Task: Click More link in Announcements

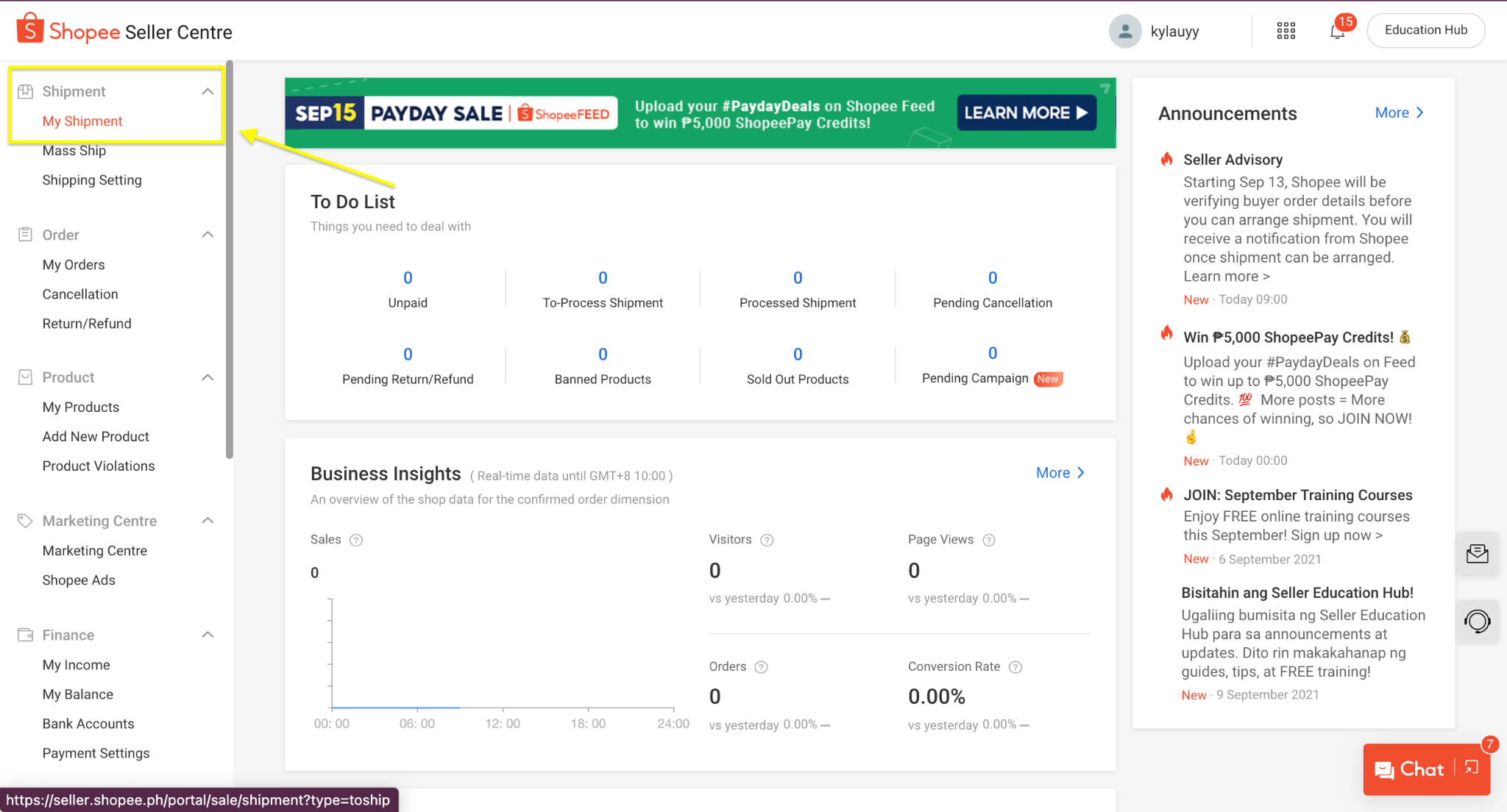Action: pyautogui.click(x=1400, y=113)
